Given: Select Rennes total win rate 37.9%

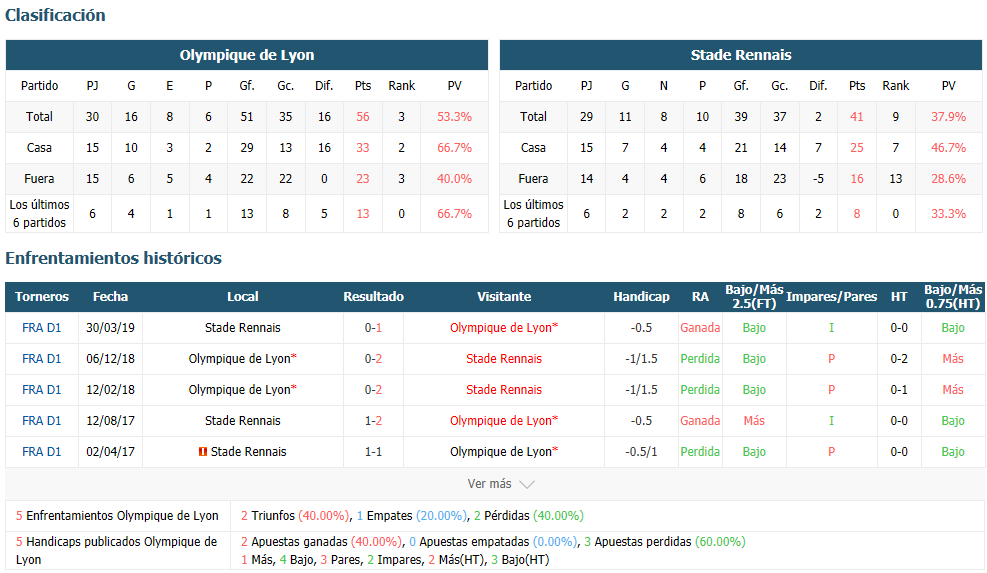Looking at the screenshot, I should point(949,116).
